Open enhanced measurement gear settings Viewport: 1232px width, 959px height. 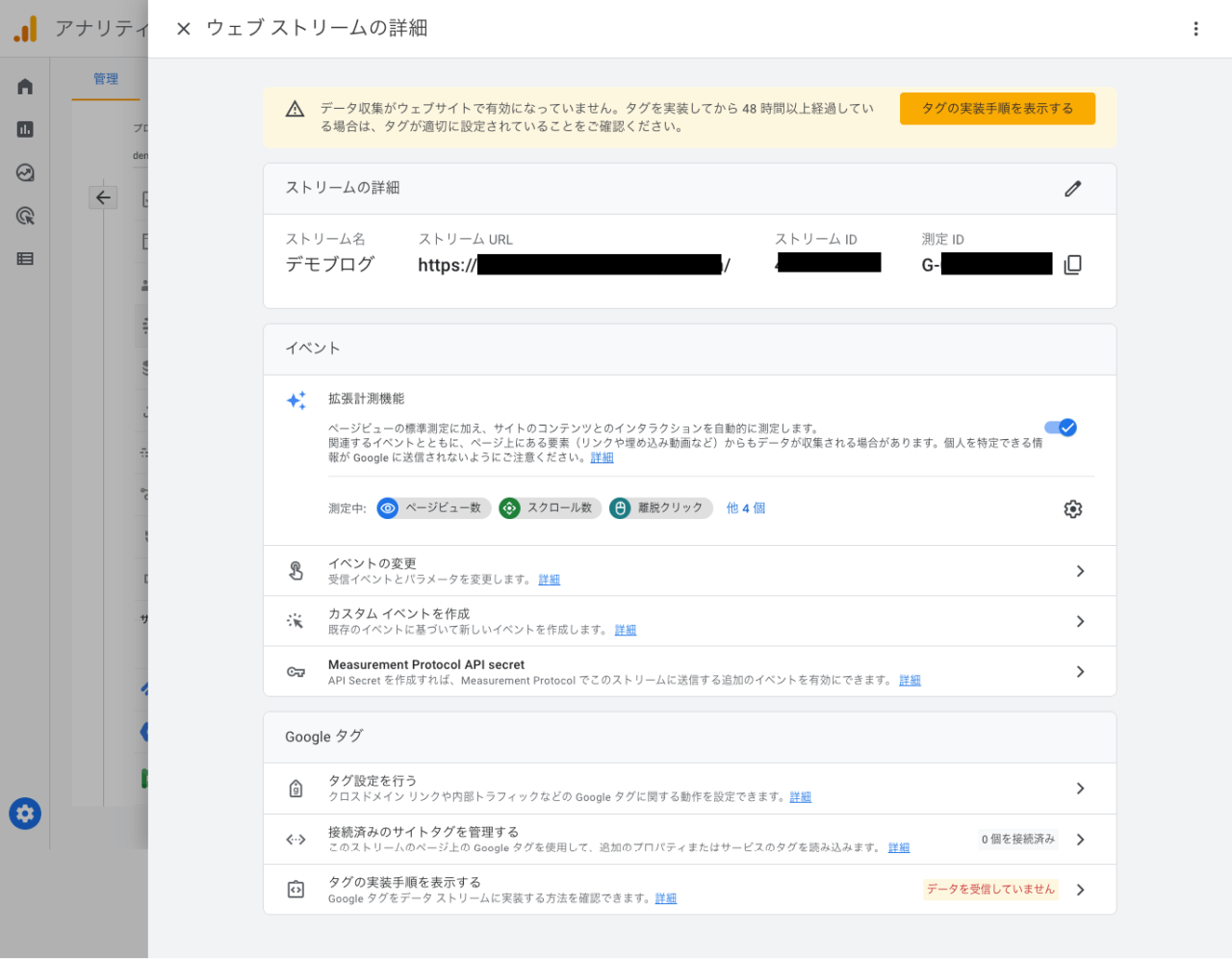coord(1072,509)
